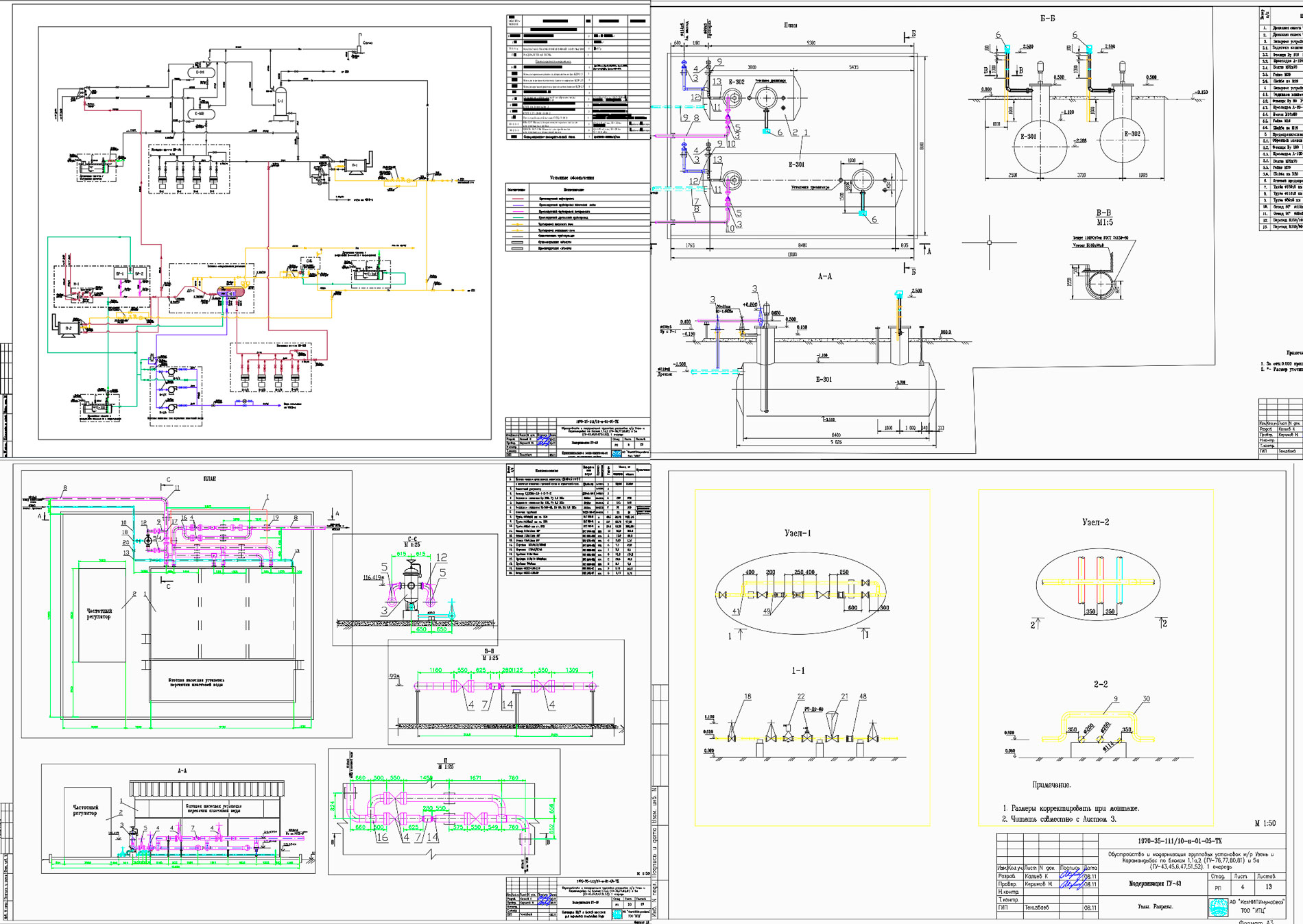Click 'М 1:50' scale label on nodes sheet
Viewport: 1303px width, 924px height.
(1265, 823)
